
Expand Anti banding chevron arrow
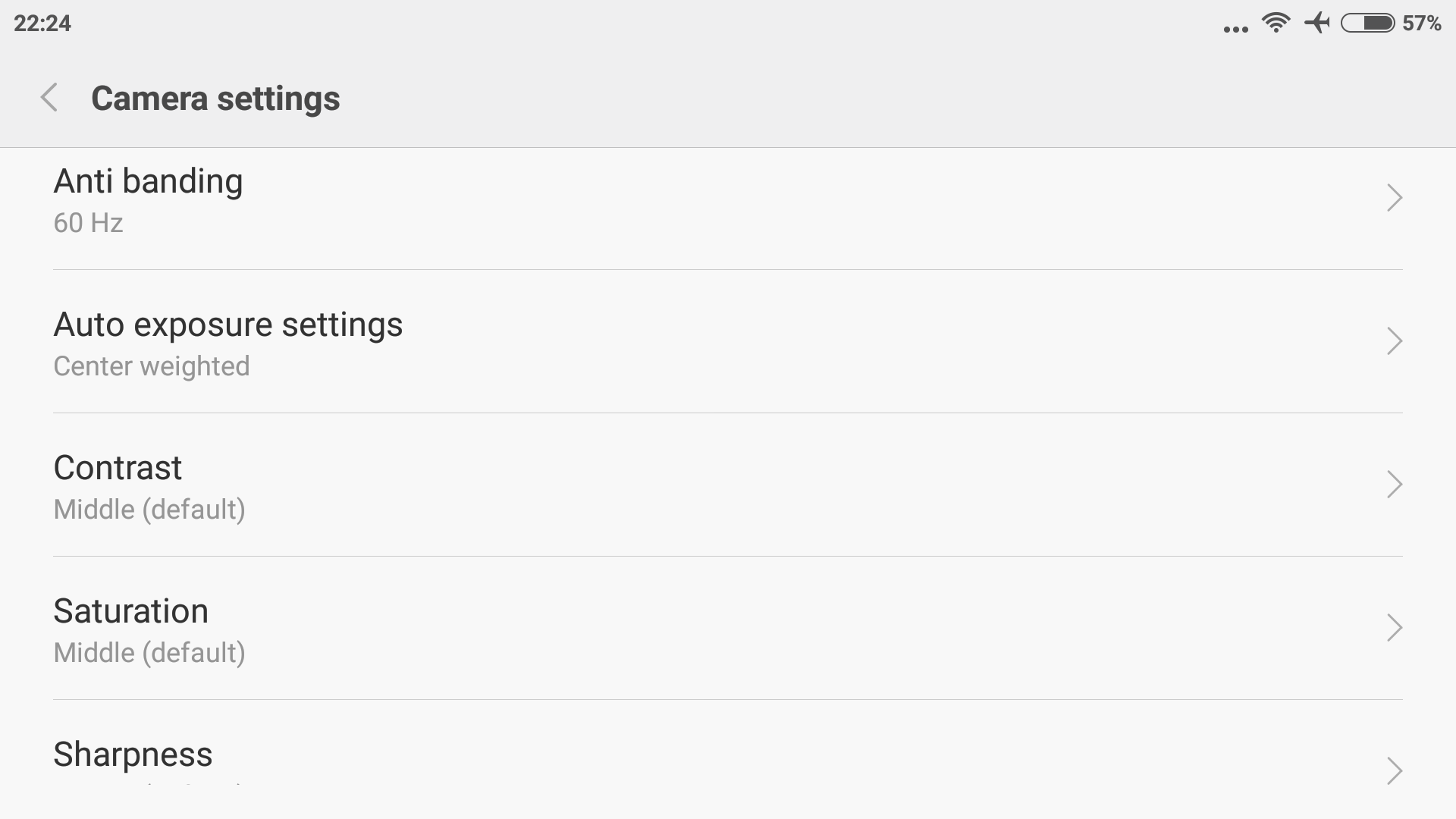tap(1394, 198)
